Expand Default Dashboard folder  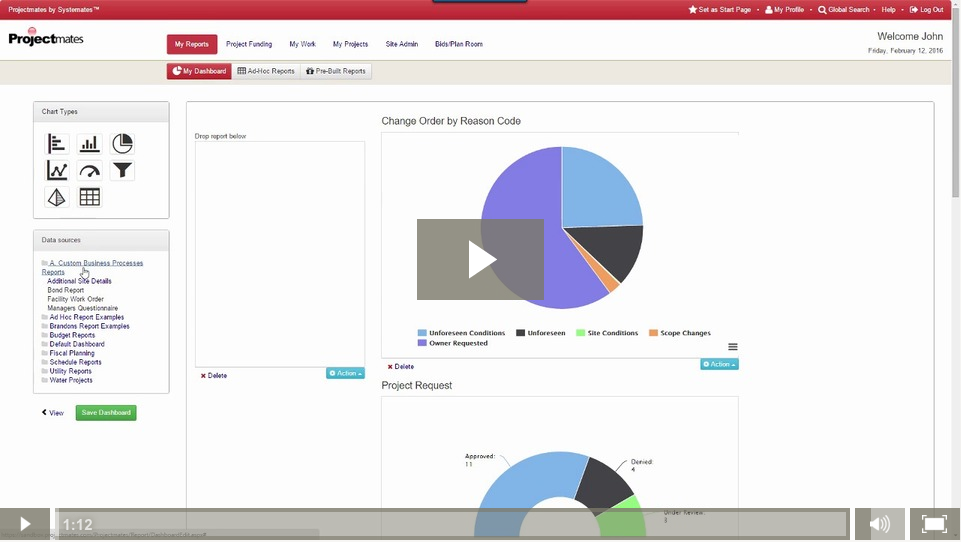[x=77, y=344]
